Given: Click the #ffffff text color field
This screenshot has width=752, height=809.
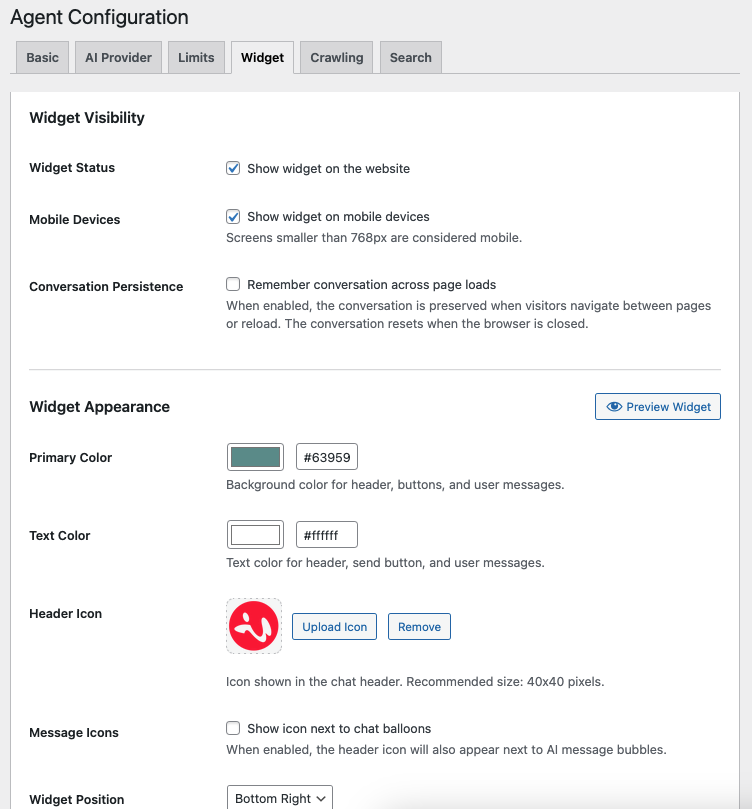Looking at the screenshot, I should point(326,534).
